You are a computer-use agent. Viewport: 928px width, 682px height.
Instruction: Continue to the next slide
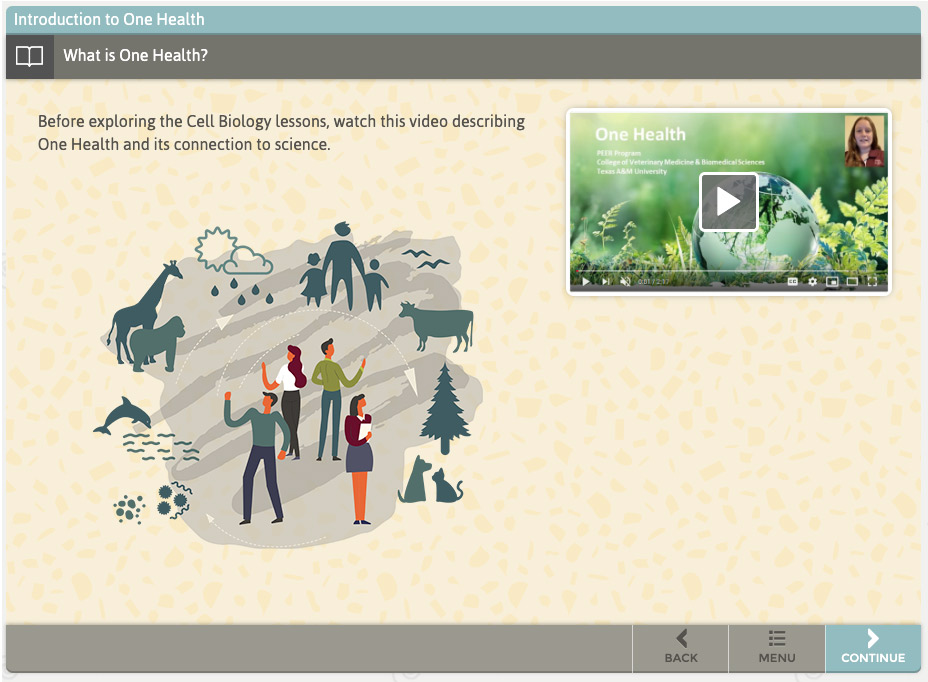[873, 648]
